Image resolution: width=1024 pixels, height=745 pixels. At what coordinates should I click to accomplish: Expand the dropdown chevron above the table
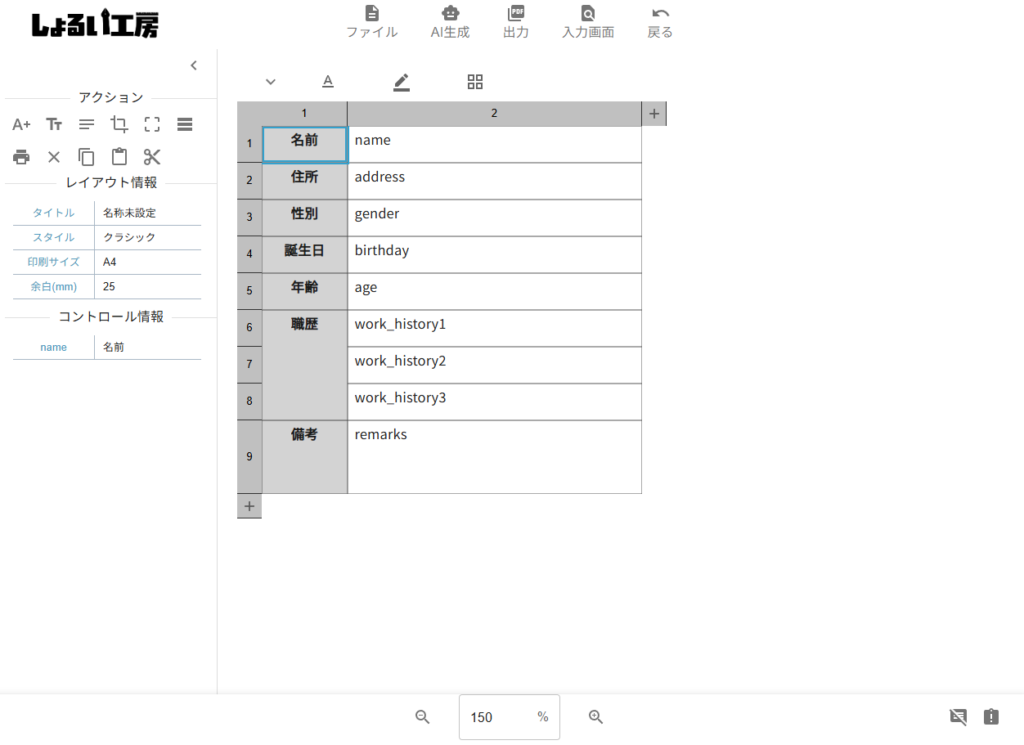[270, 82]
